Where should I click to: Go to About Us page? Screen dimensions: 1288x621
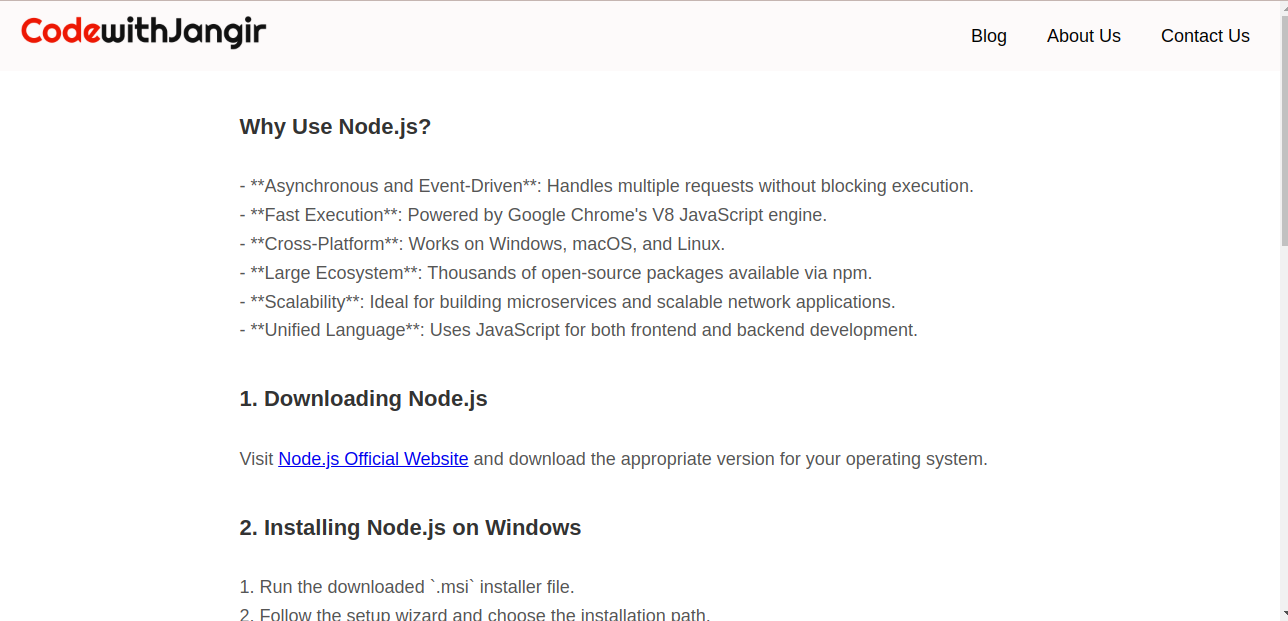tap(1084, 36)
